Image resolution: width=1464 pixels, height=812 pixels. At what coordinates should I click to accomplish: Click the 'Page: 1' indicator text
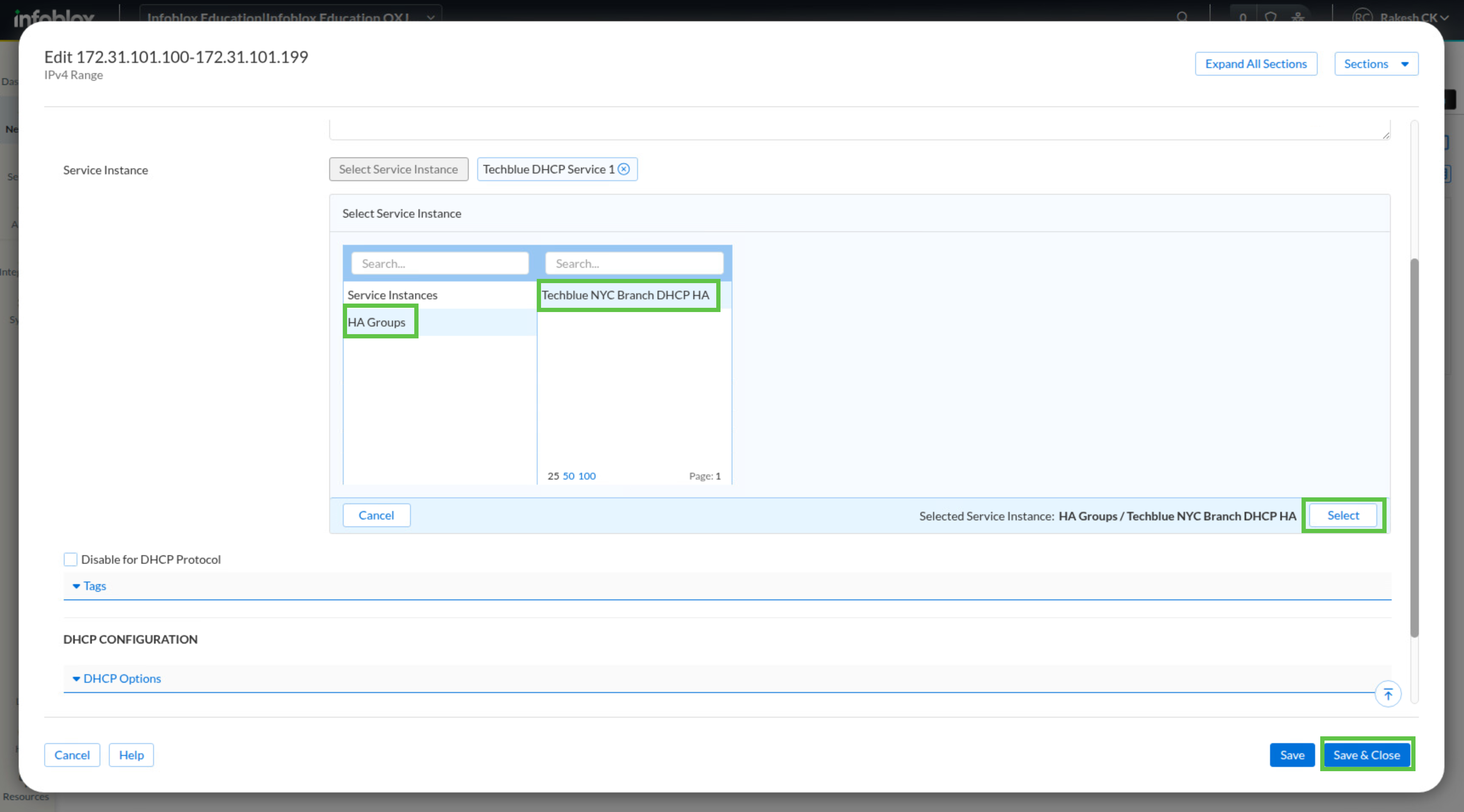[705, 476]
